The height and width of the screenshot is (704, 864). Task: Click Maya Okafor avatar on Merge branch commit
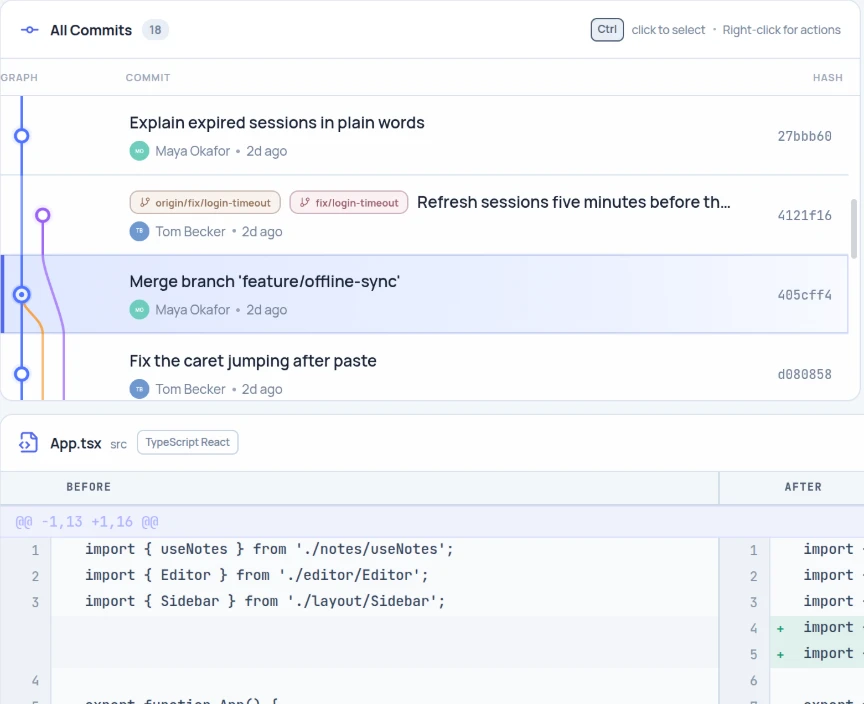point(139,310)
